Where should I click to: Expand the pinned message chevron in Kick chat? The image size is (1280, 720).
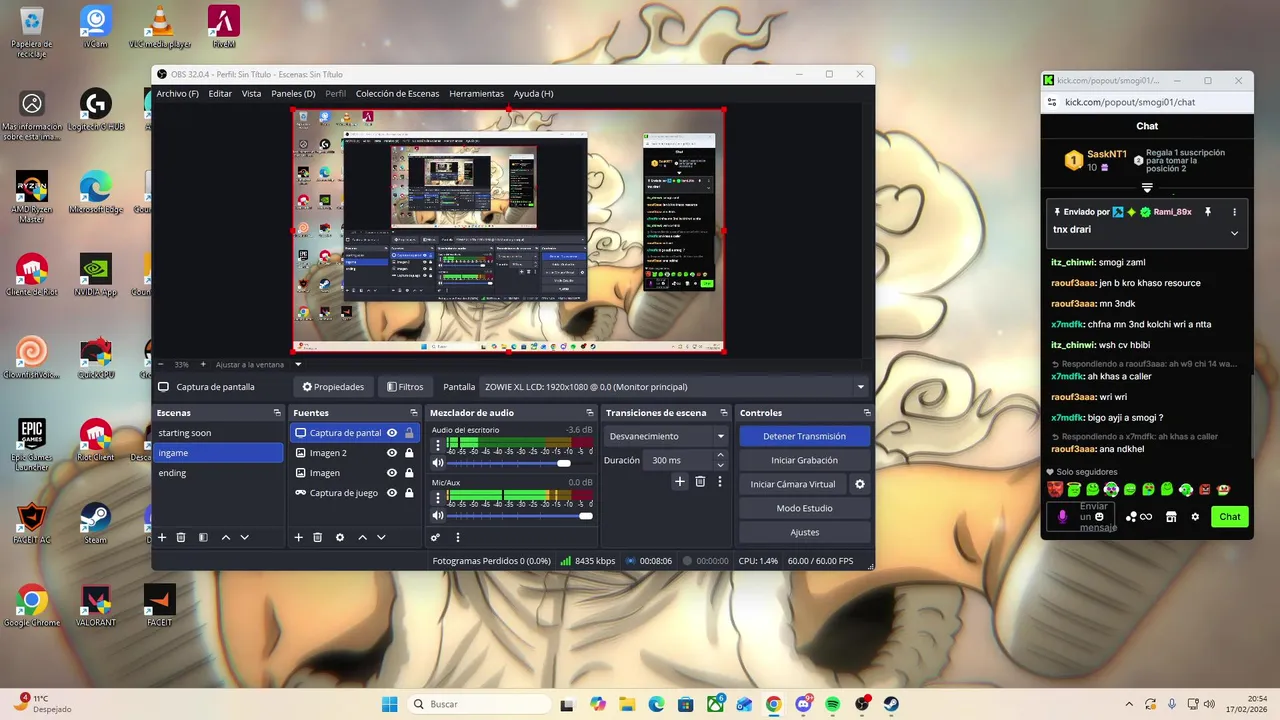(x=1234, y=233)
